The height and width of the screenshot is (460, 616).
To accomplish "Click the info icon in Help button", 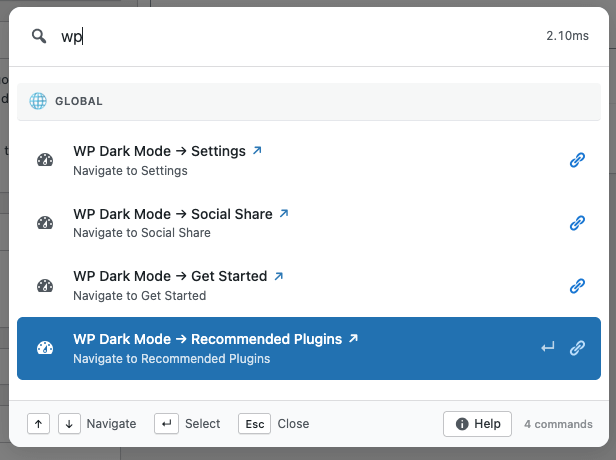I will [462, 424].
